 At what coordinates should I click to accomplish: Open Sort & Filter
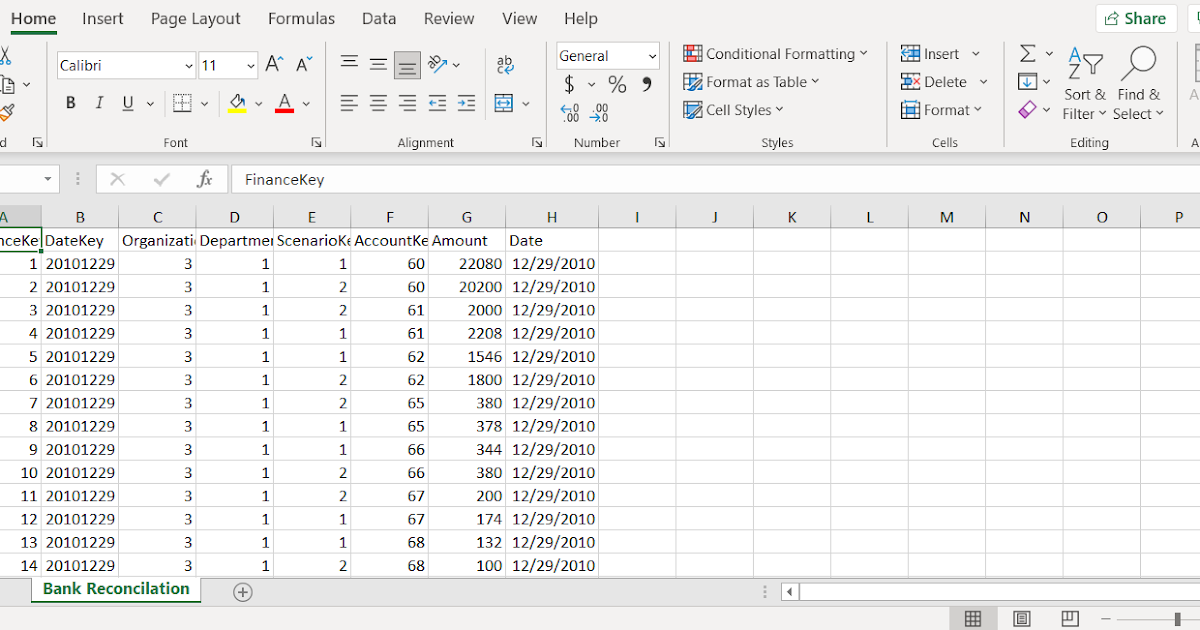pyautogui.click(x=1085, y=85)
